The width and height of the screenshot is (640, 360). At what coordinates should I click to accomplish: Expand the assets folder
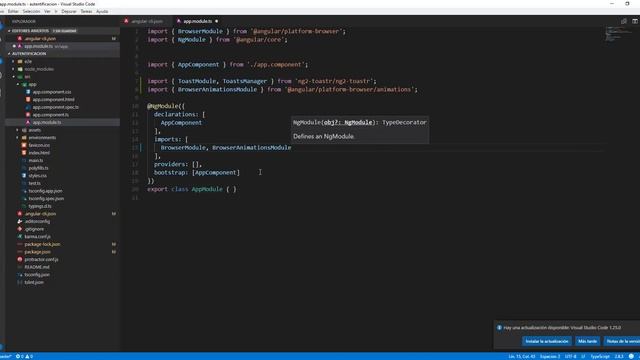(34, 130)
